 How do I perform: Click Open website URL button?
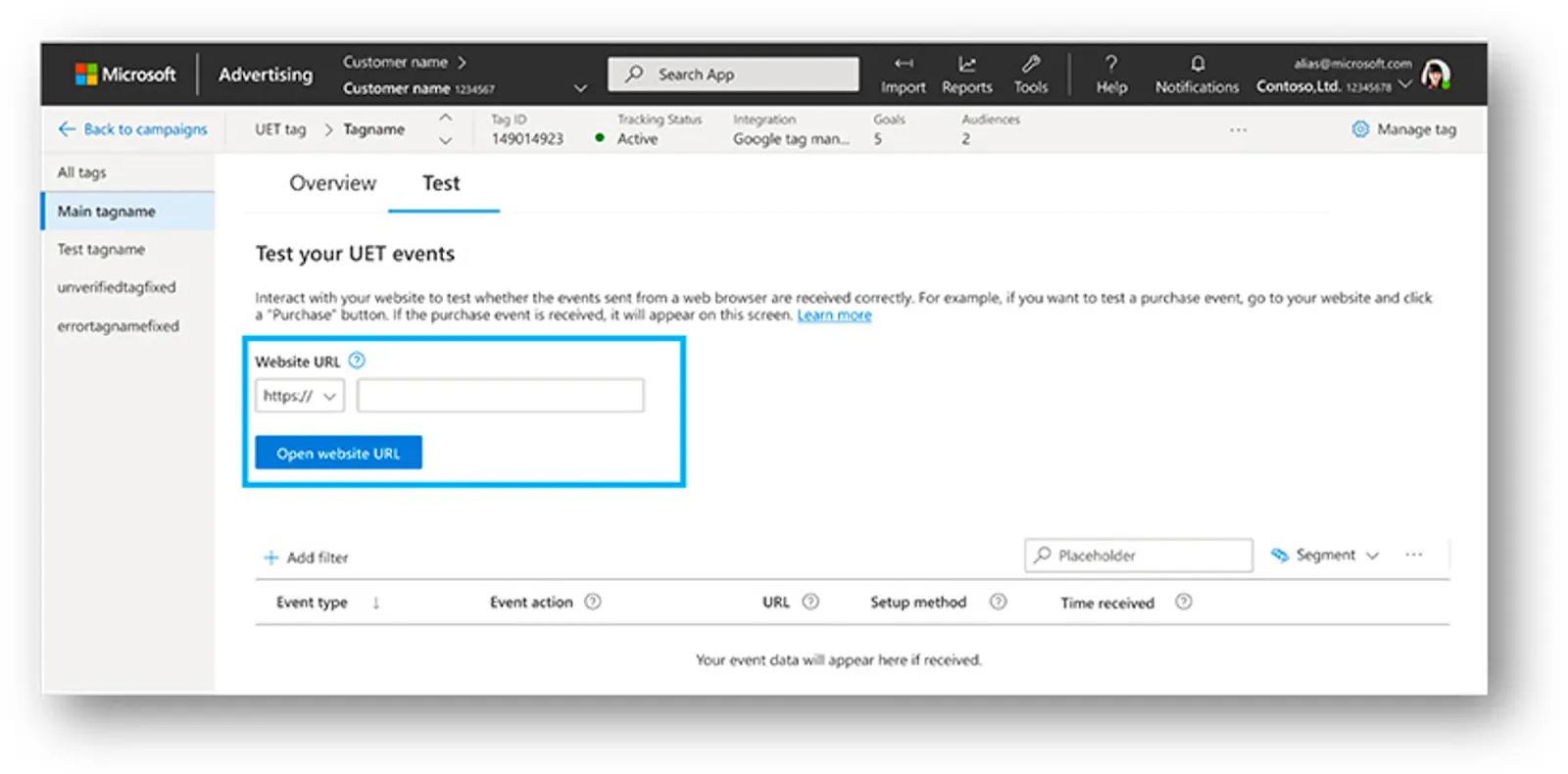[338, 453]
